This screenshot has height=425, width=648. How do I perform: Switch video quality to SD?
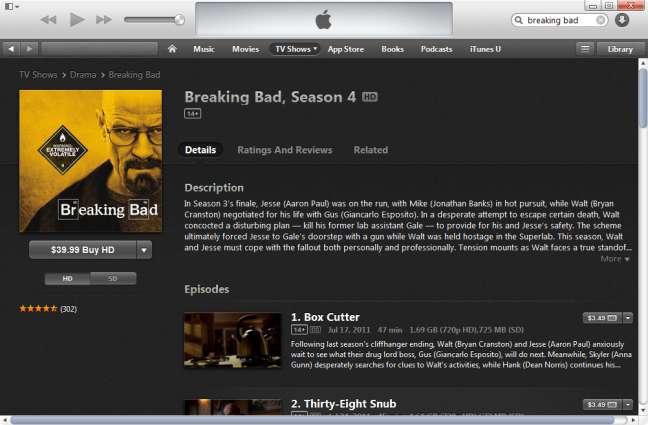113,279
